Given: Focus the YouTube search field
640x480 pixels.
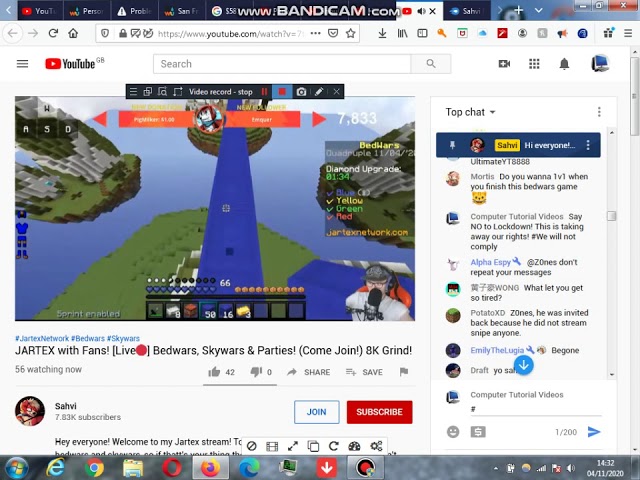Looking at the screenshot, I should (282, 64).
